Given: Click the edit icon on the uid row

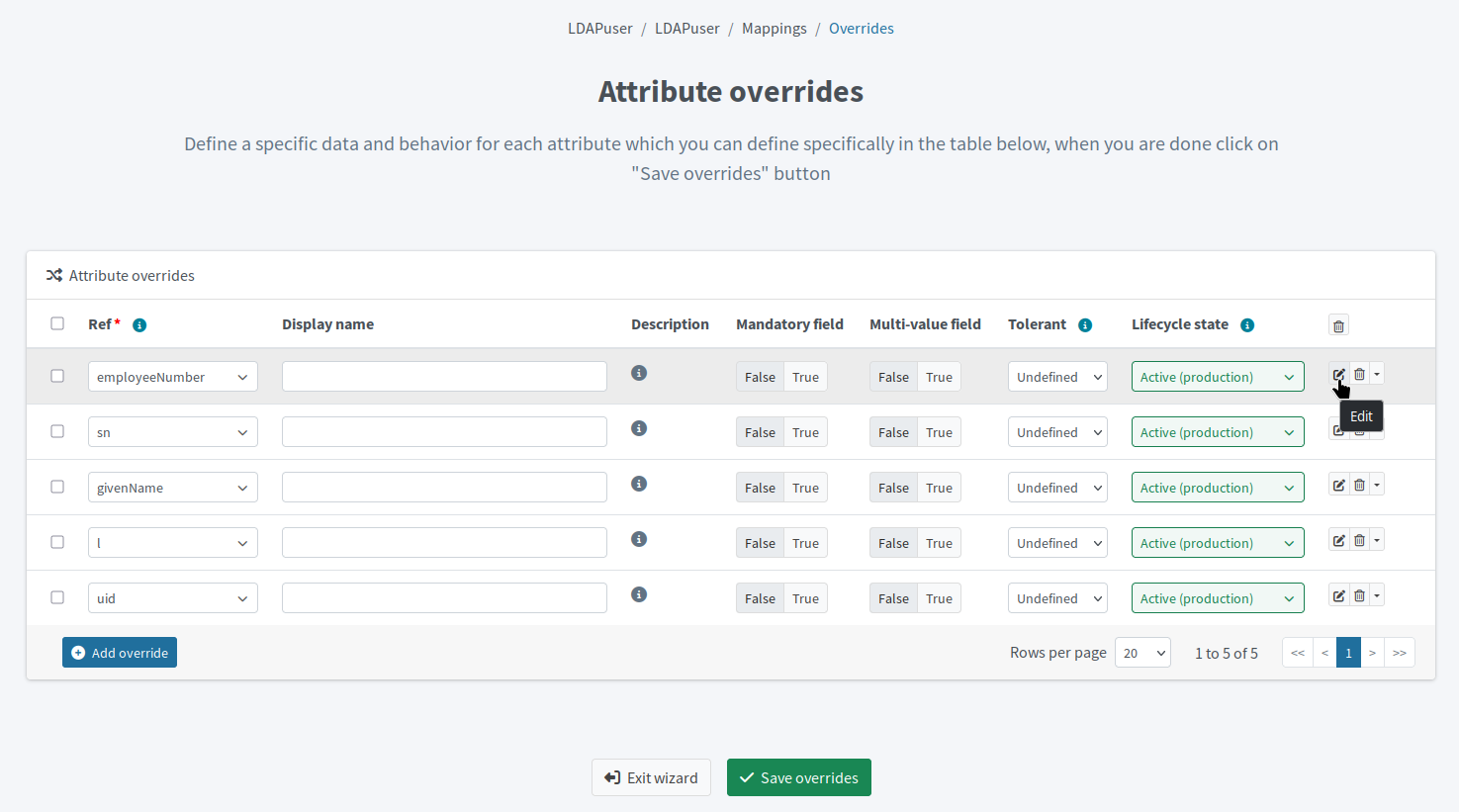Looking at the screenshot, I should coord(1338,595).
